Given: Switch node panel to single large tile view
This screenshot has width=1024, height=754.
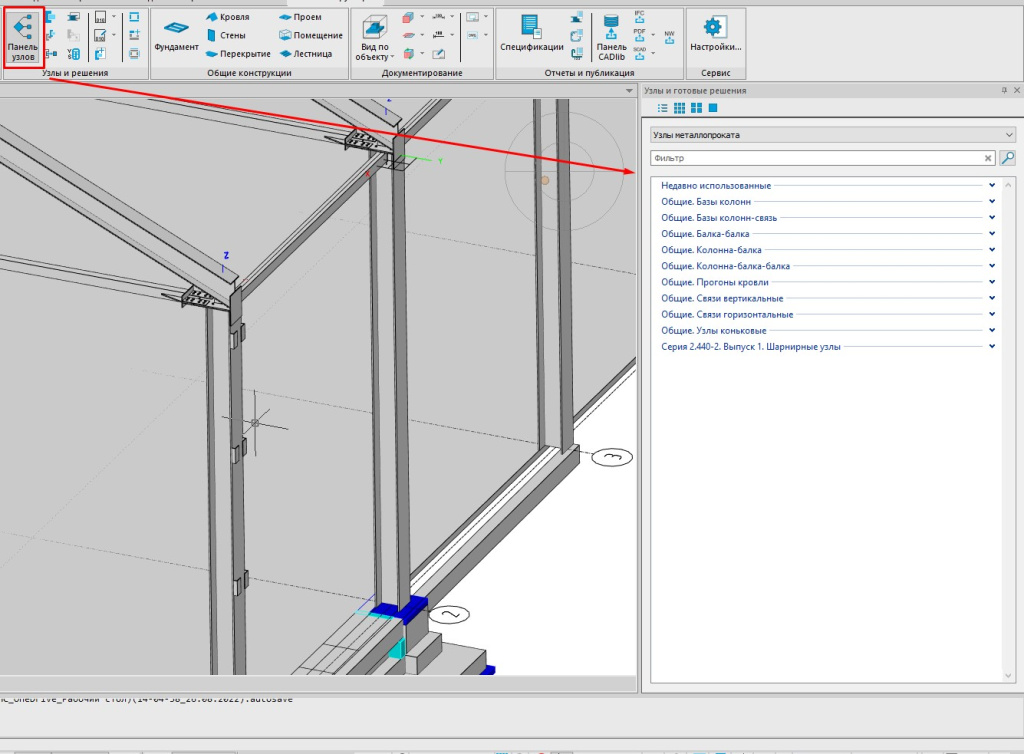Looking at the screenshot, I should 713,108.
